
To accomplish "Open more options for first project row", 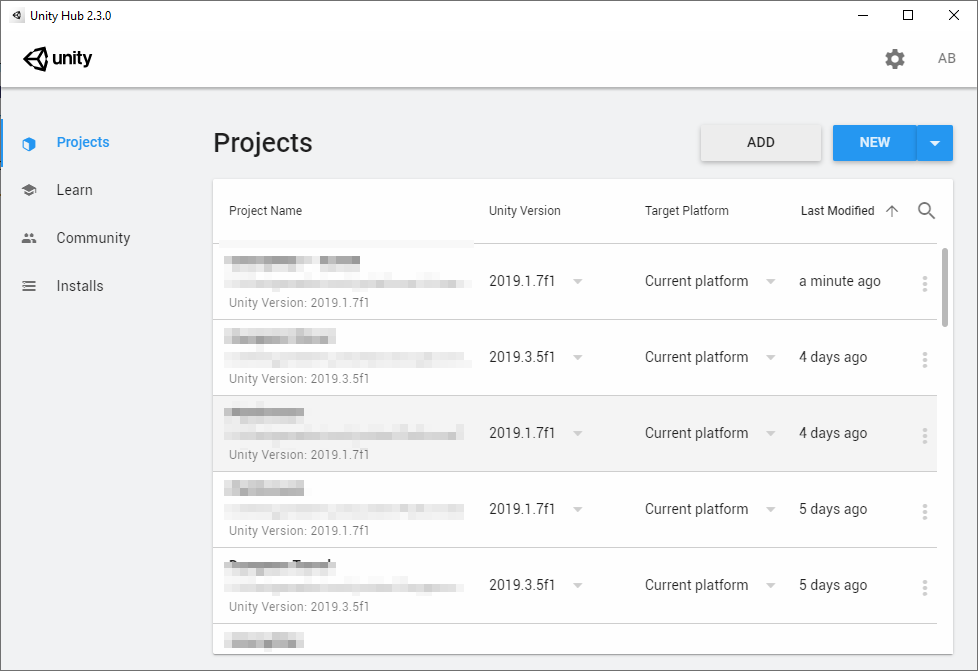I will pos(925,284).
